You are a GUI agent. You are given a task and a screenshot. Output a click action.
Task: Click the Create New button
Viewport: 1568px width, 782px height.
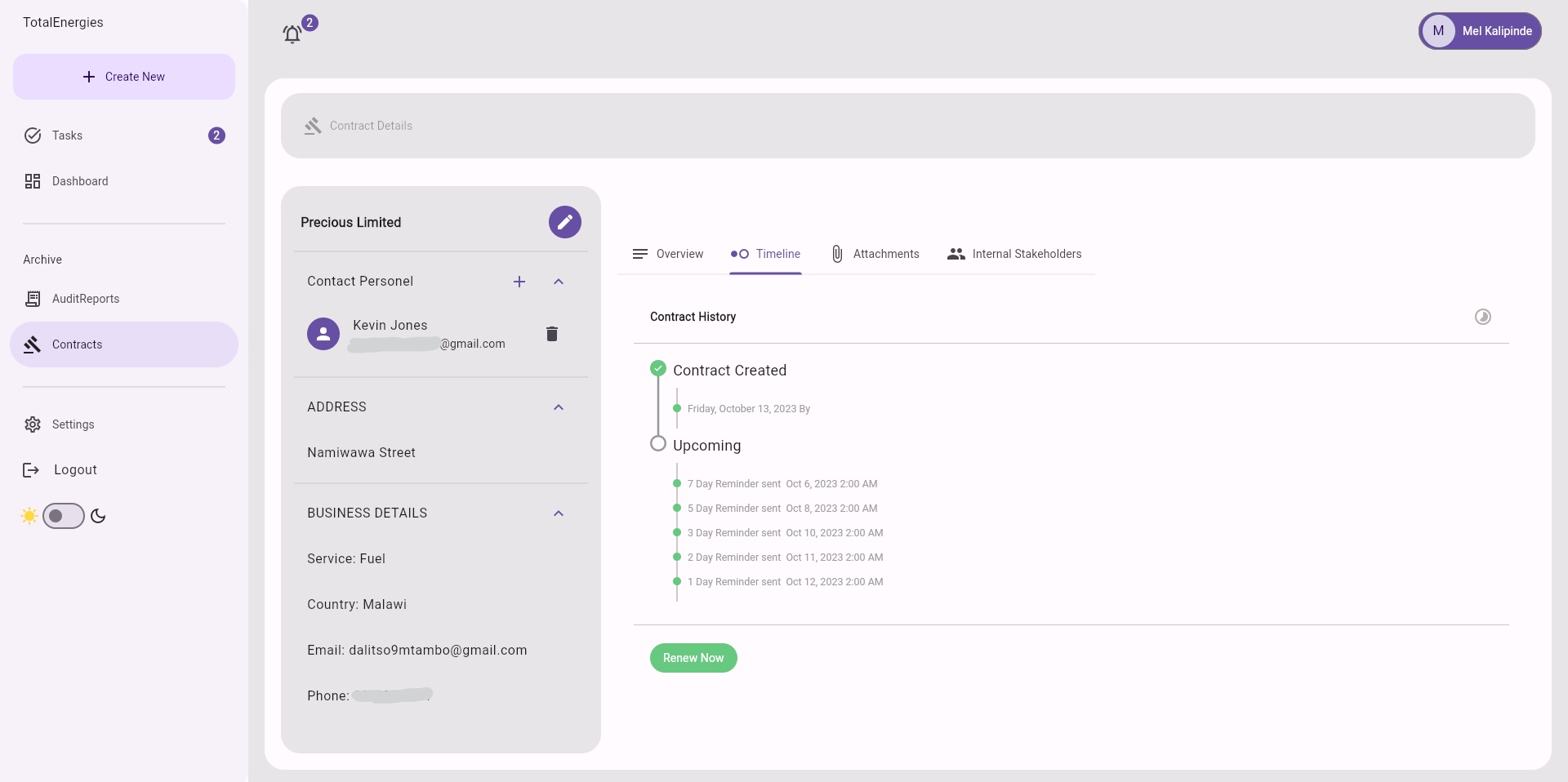[x=124, y=77]
